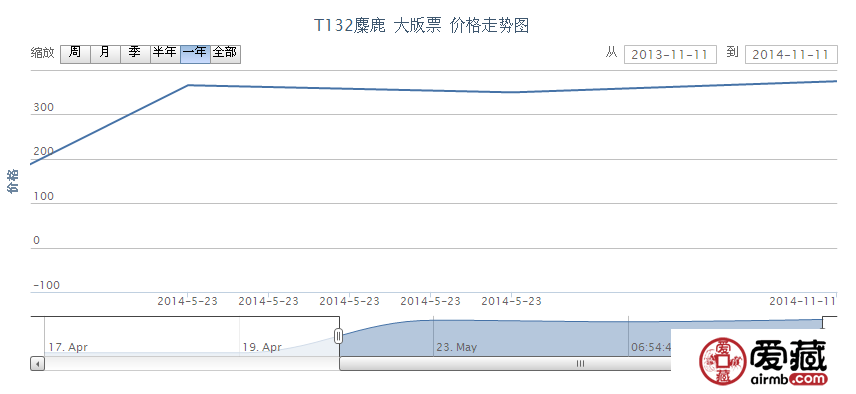The width and height of the screenshot is (856, 394).
Task: Click the 2014-11-11 x-axis label
Action: pos(803,301)
